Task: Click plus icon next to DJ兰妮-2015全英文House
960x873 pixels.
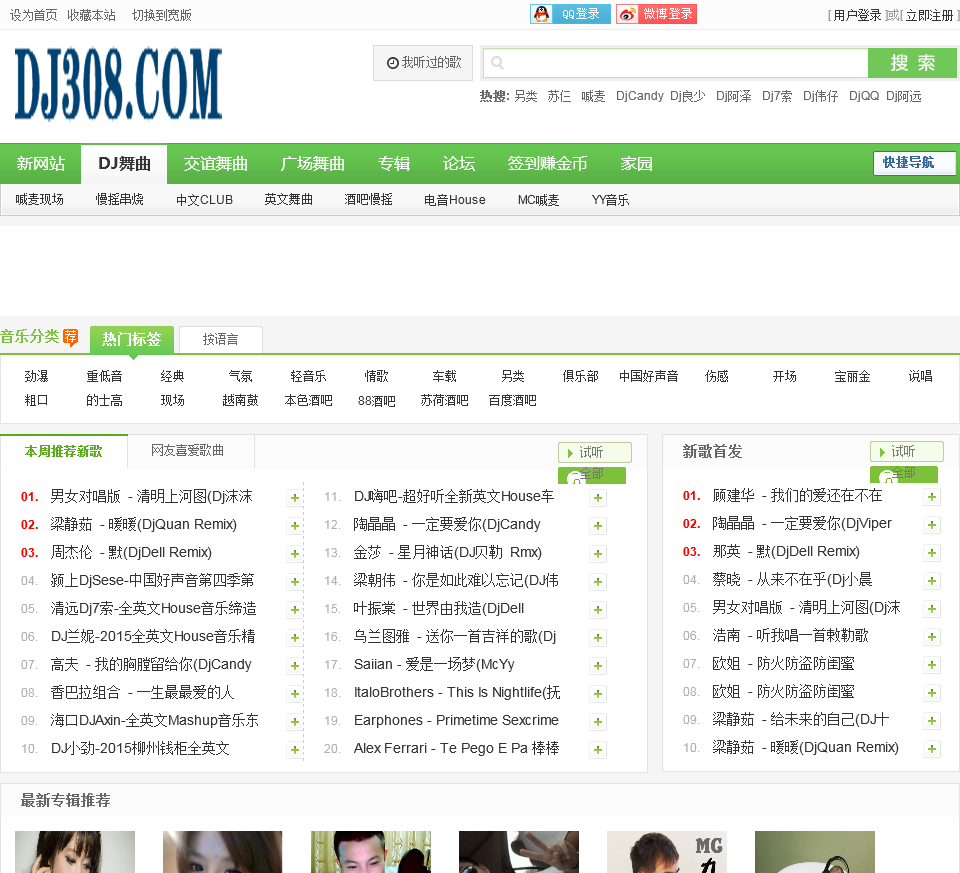Action: click(x=294, y=638)
